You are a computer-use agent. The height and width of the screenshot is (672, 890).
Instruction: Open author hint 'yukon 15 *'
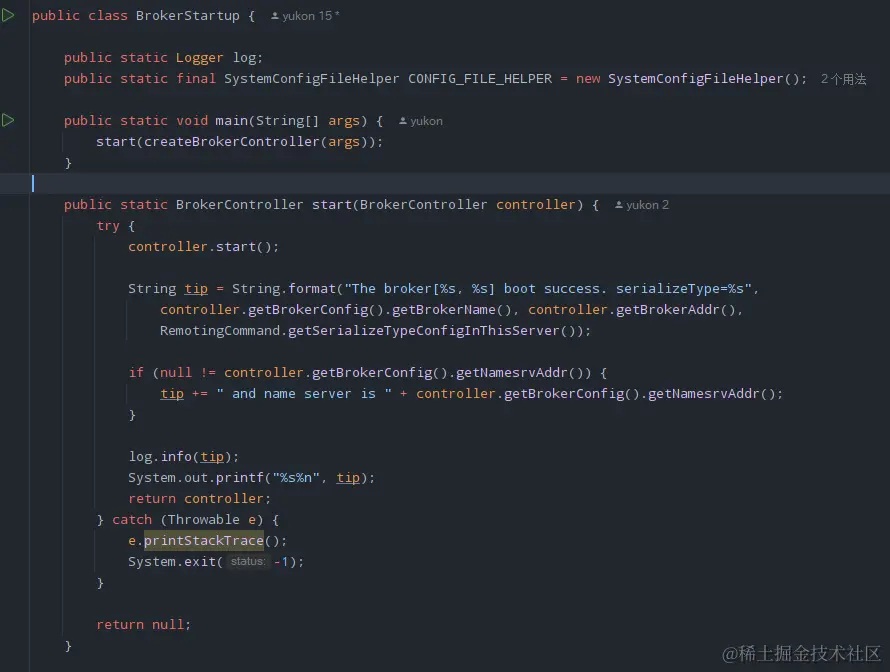(305, 16)
